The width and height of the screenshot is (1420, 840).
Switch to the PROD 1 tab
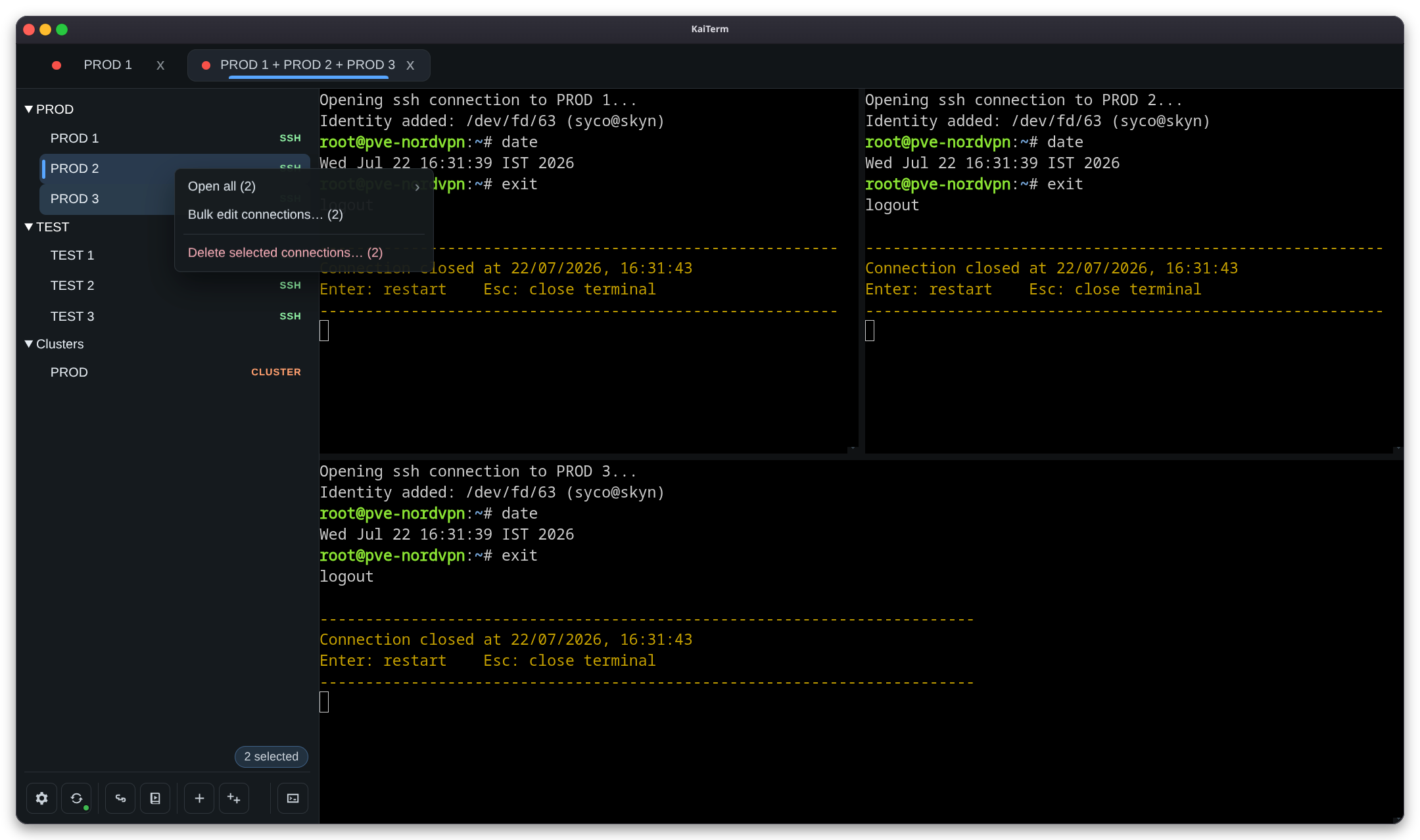pos(108,65)
